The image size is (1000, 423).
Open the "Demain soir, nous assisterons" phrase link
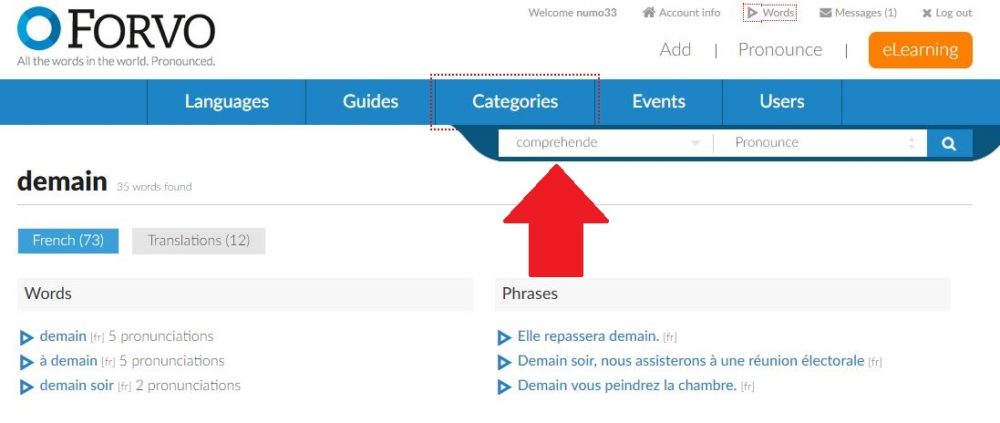pos(690,361)
